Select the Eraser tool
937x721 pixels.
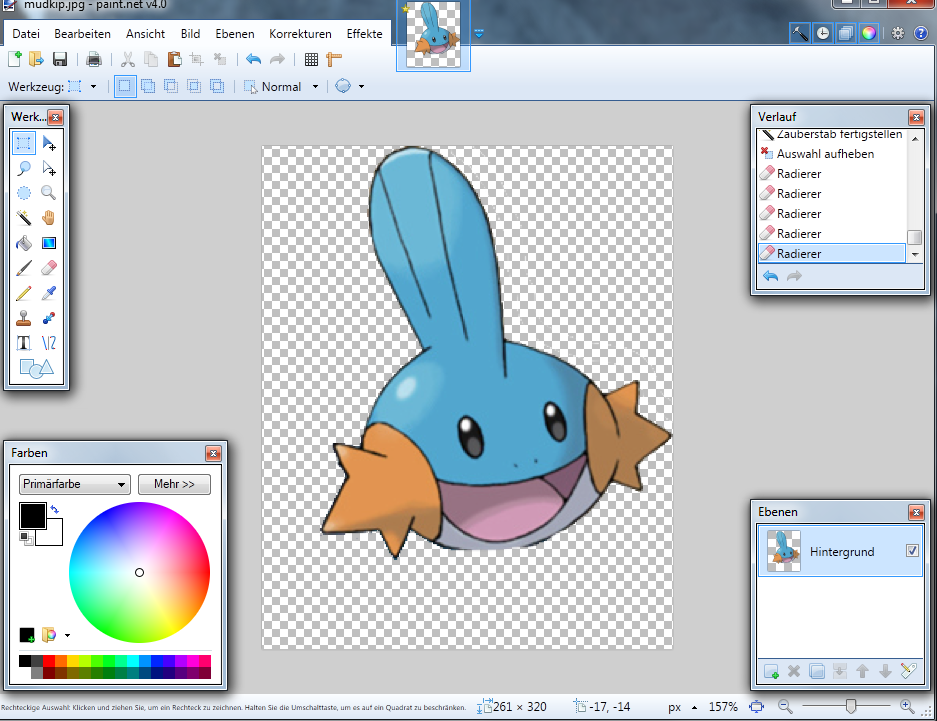[x=49, y=268]
